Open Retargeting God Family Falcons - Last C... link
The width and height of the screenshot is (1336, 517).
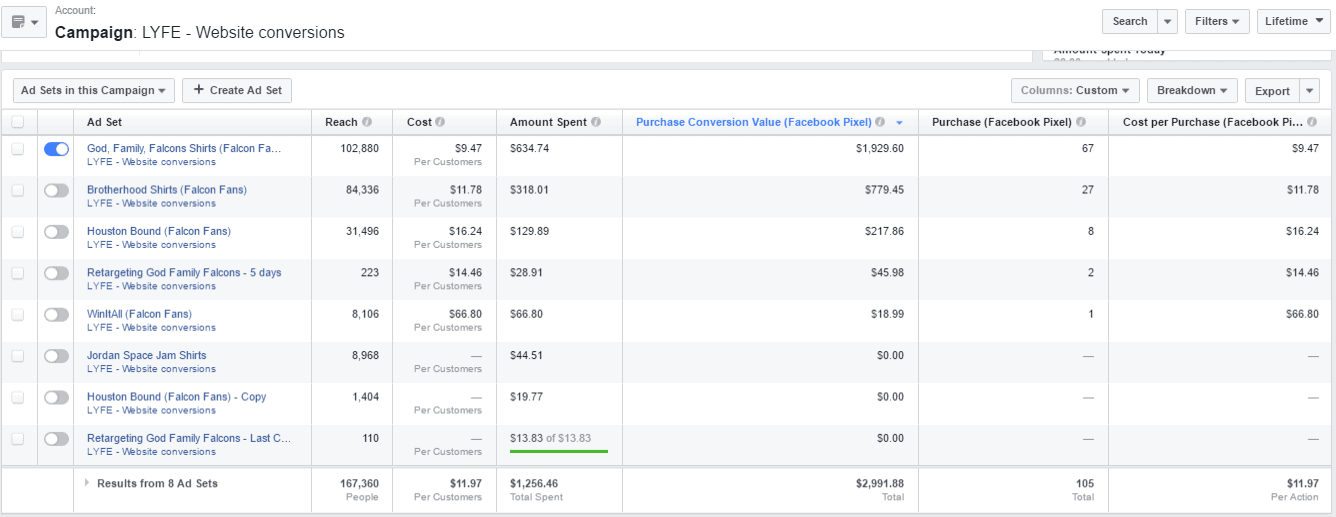[188, 438]
